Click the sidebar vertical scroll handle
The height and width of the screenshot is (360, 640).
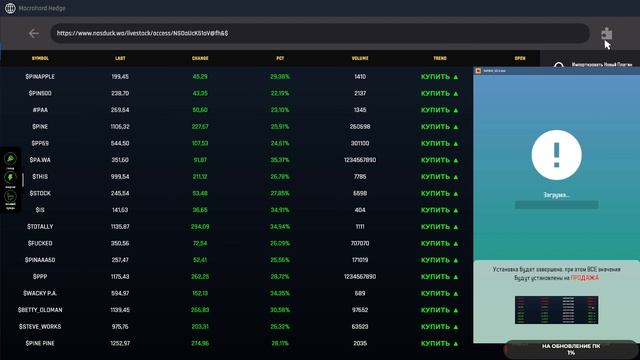click(23, 180)
